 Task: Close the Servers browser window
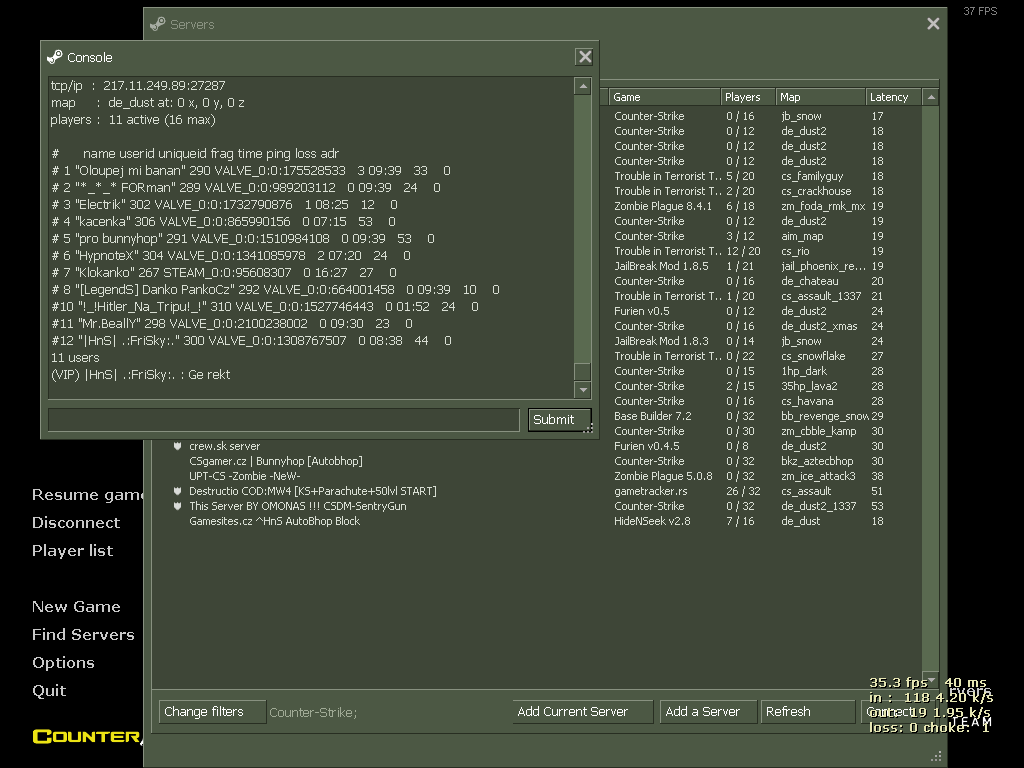point(933,24)
